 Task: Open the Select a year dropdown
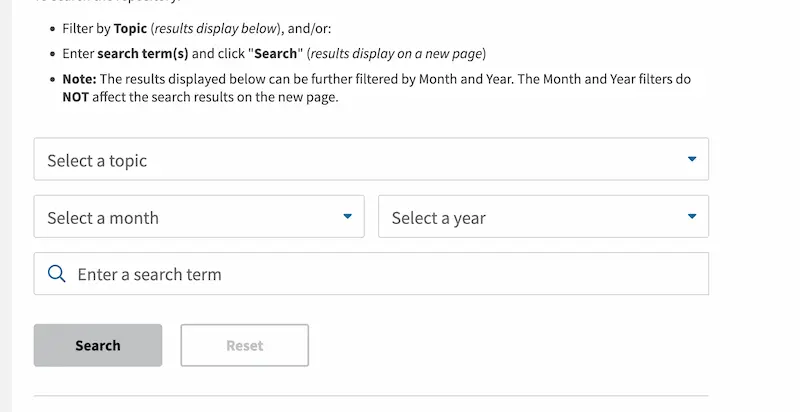543,216
